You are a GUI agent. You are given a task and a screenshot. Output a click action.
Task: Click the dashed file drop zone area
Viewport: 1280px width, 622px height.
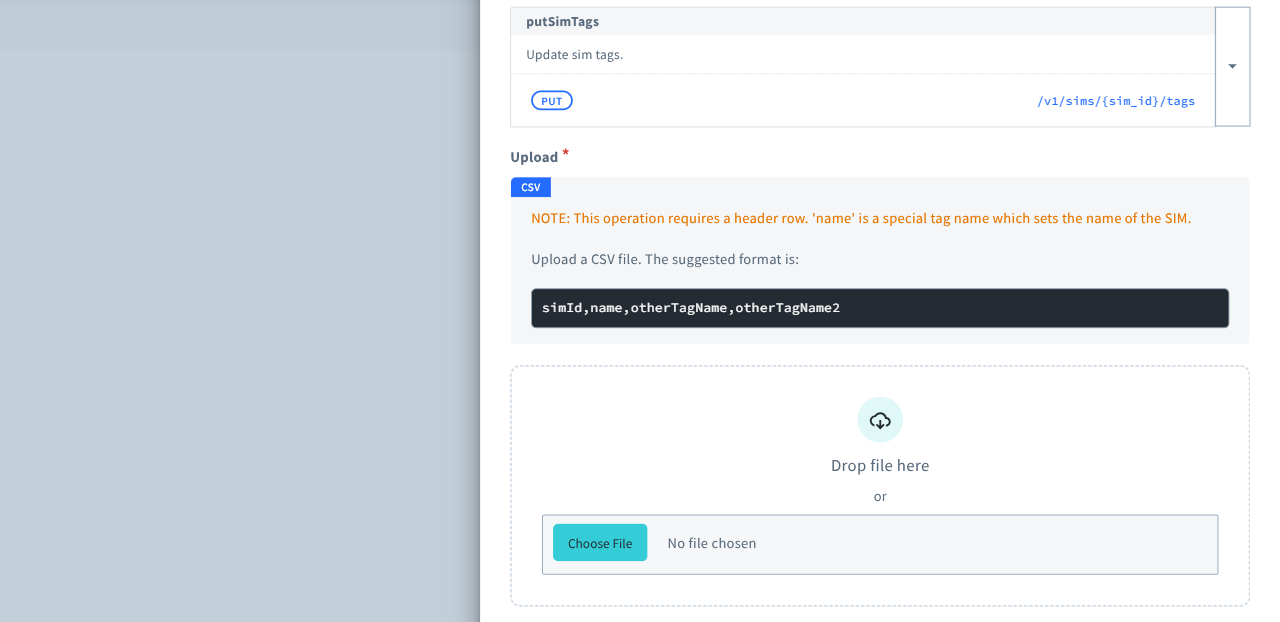[879, 485]
